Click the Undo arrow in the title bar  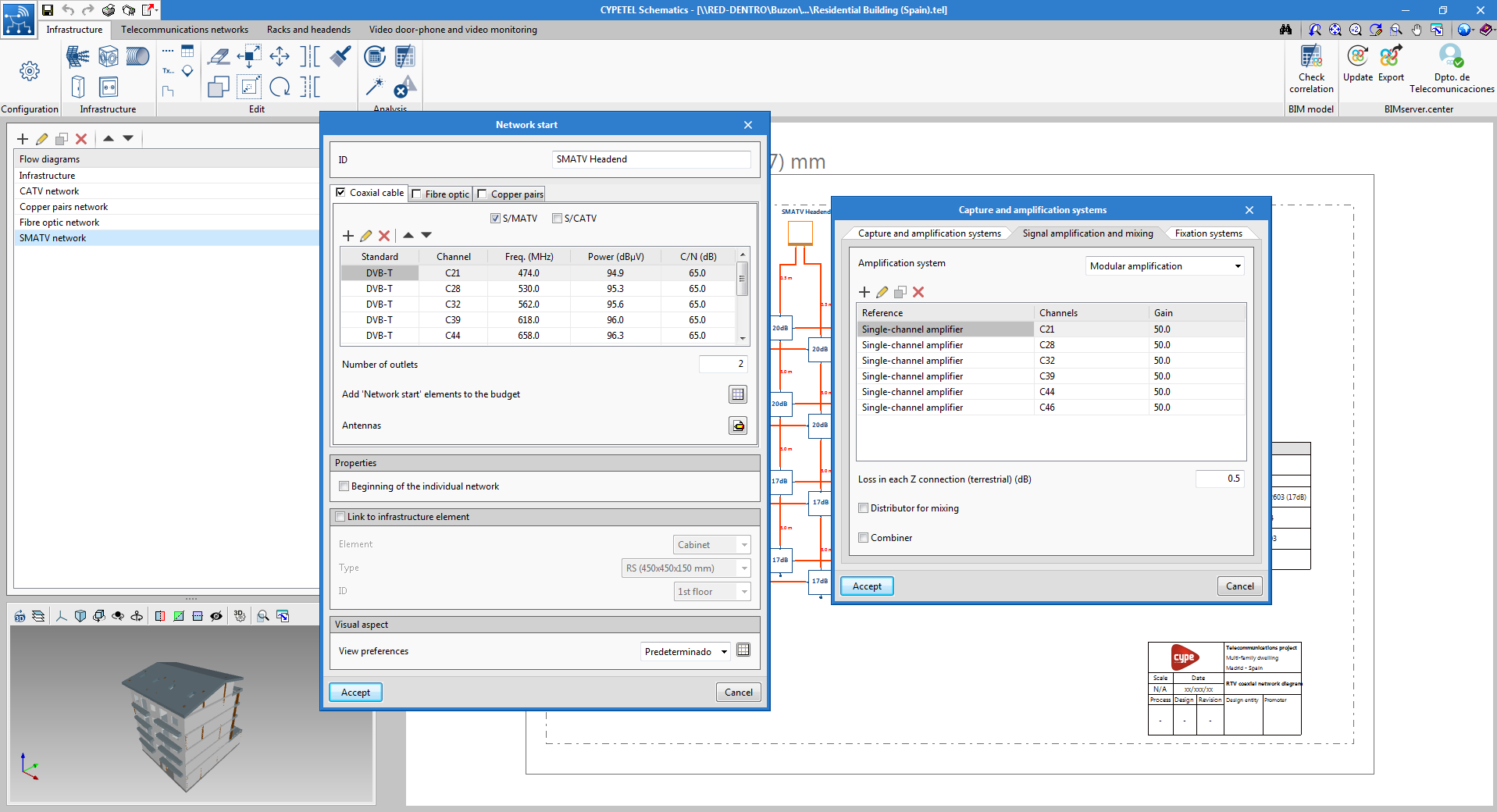click(68, 10)
